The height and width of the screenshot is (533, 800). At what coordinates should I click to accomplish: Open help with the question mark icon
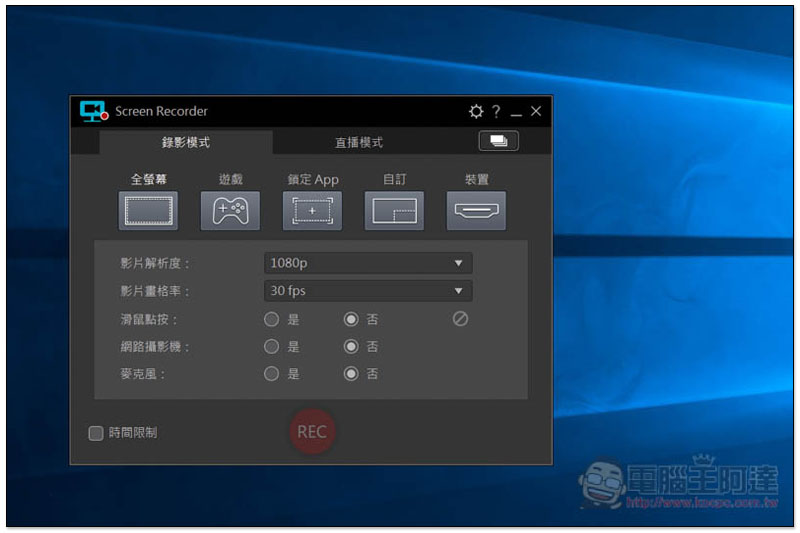click(x=496, y=112)
